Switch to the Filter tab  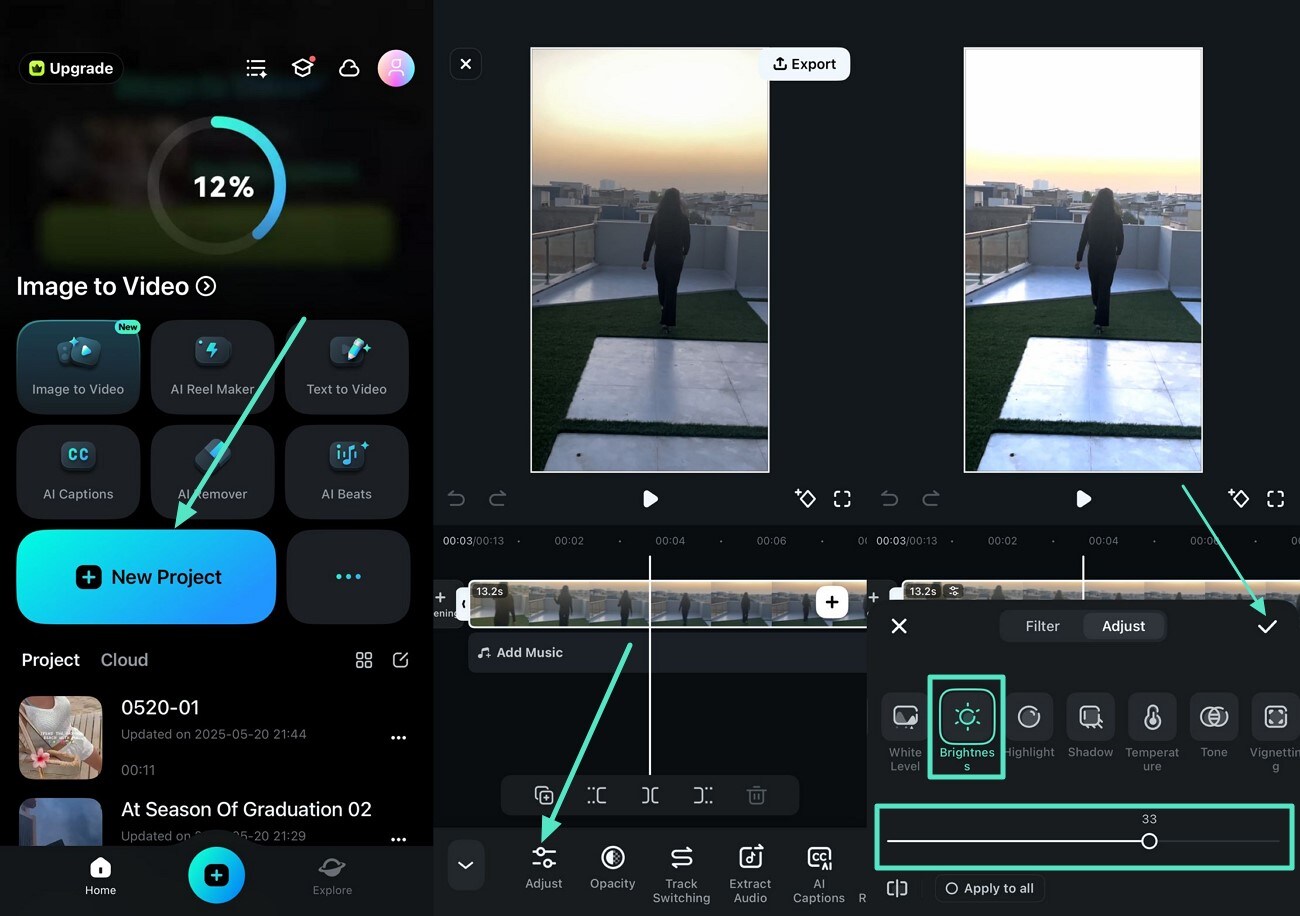[1042, 626]
